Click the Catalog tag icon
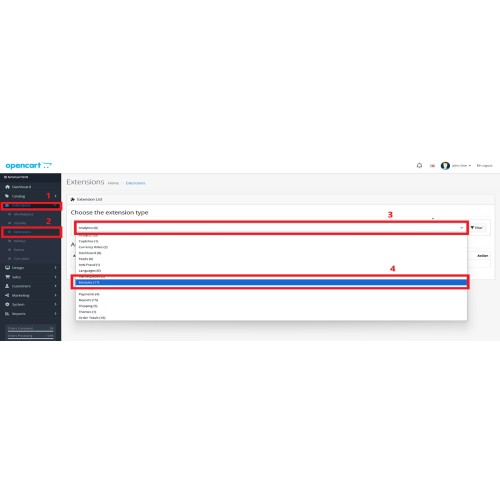 (x=7, y=196)
